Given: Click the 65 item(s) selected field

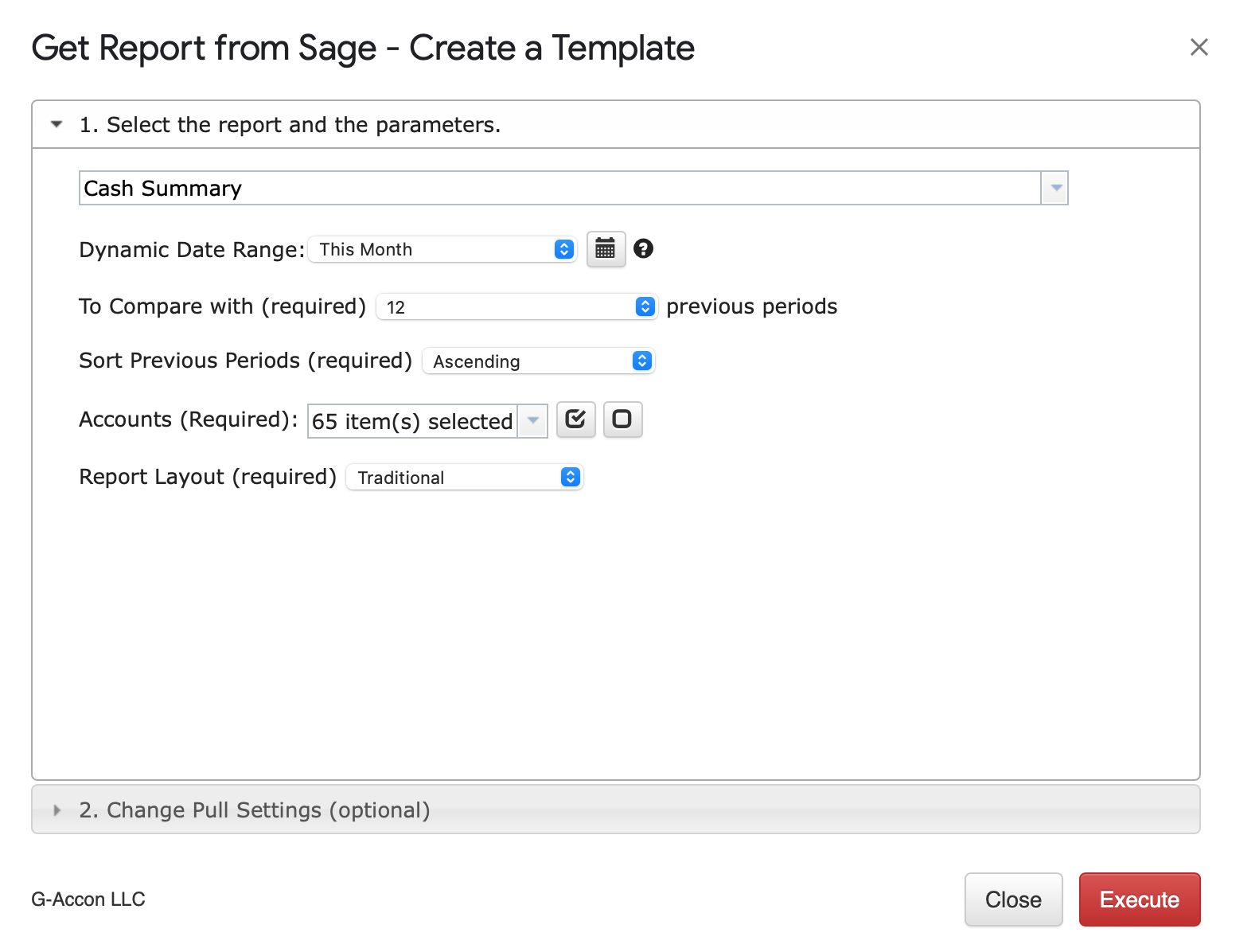Looking at the screenshot, I should tap(412, 420).
